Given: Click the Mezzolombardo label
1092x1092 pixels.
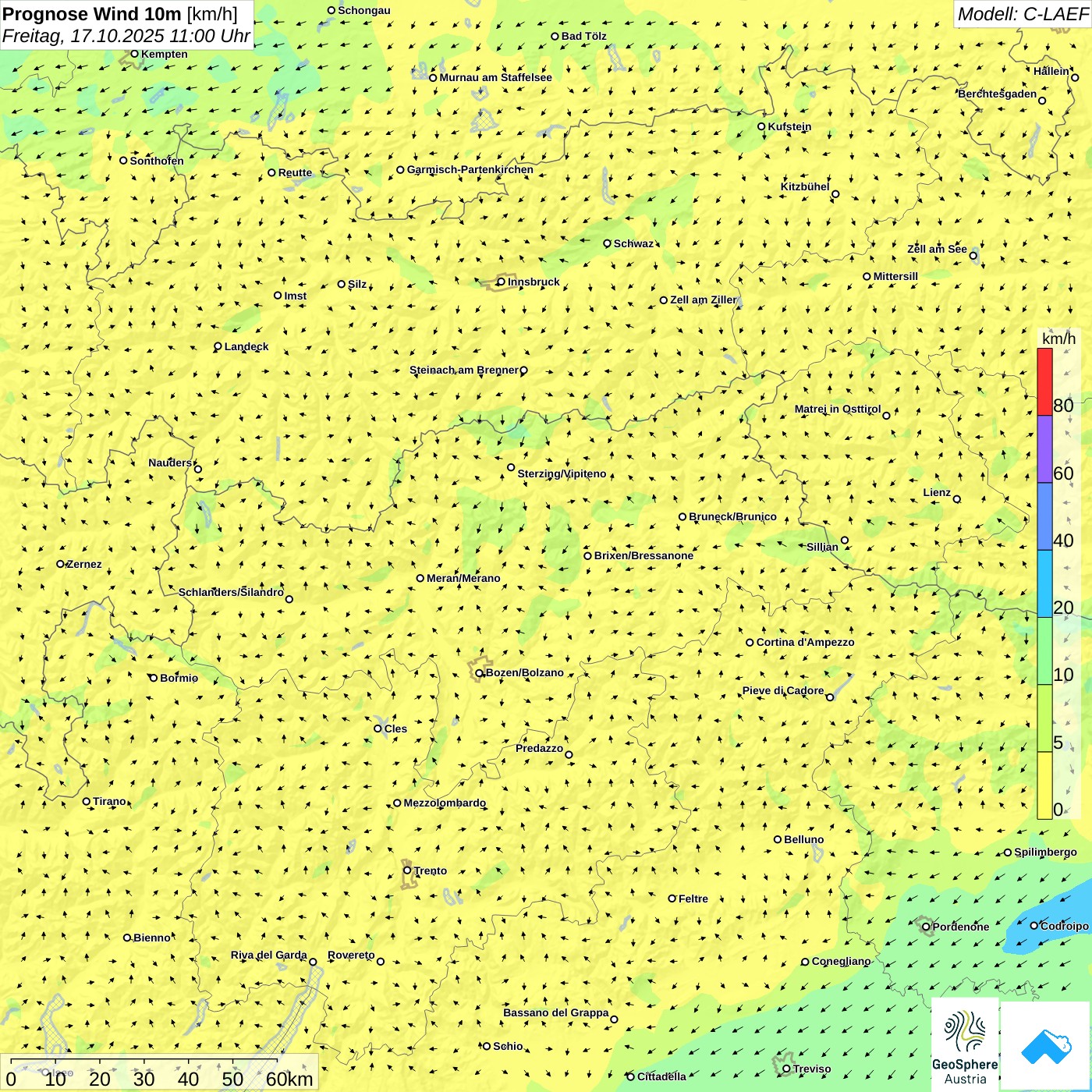Looking at the screenshot, I should [x=445, y=803].
